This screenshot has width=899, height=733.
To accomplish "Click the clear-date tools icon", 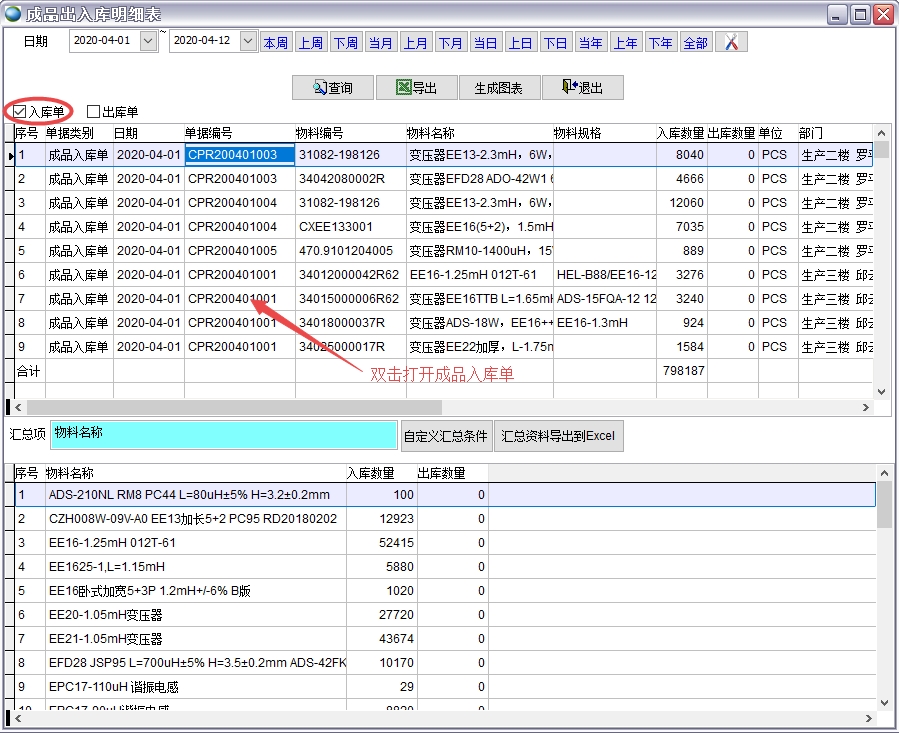I will tap(731, 42).
